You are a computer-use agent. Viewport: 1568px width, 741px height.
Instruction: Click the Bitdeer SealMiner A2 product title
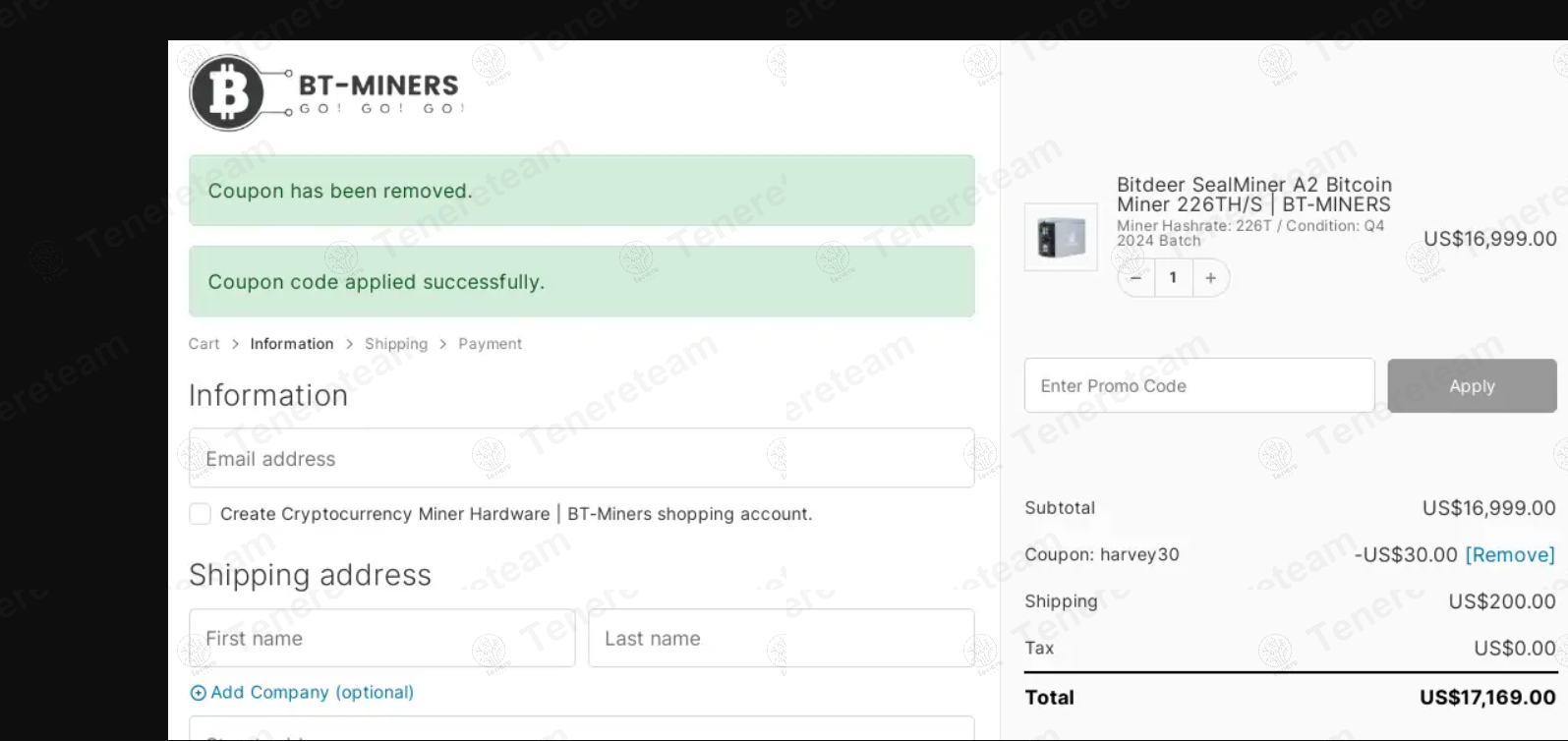pyautogui.click(x=1253, y=194)
